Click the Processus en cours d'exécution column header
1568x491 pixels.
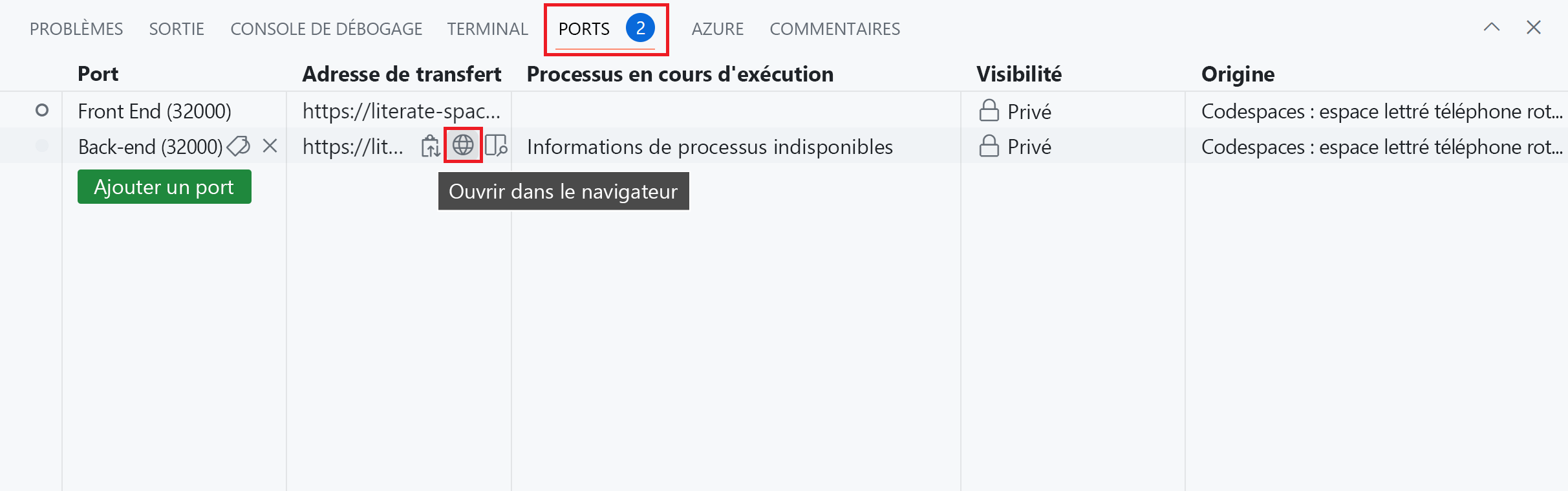tap(680, 73)
